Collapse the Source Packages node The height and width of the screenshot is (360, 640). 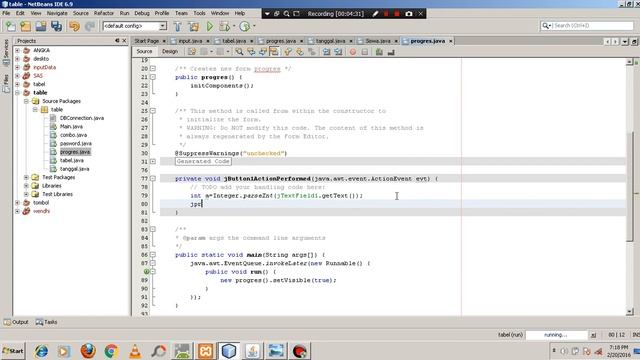point(26,101)
